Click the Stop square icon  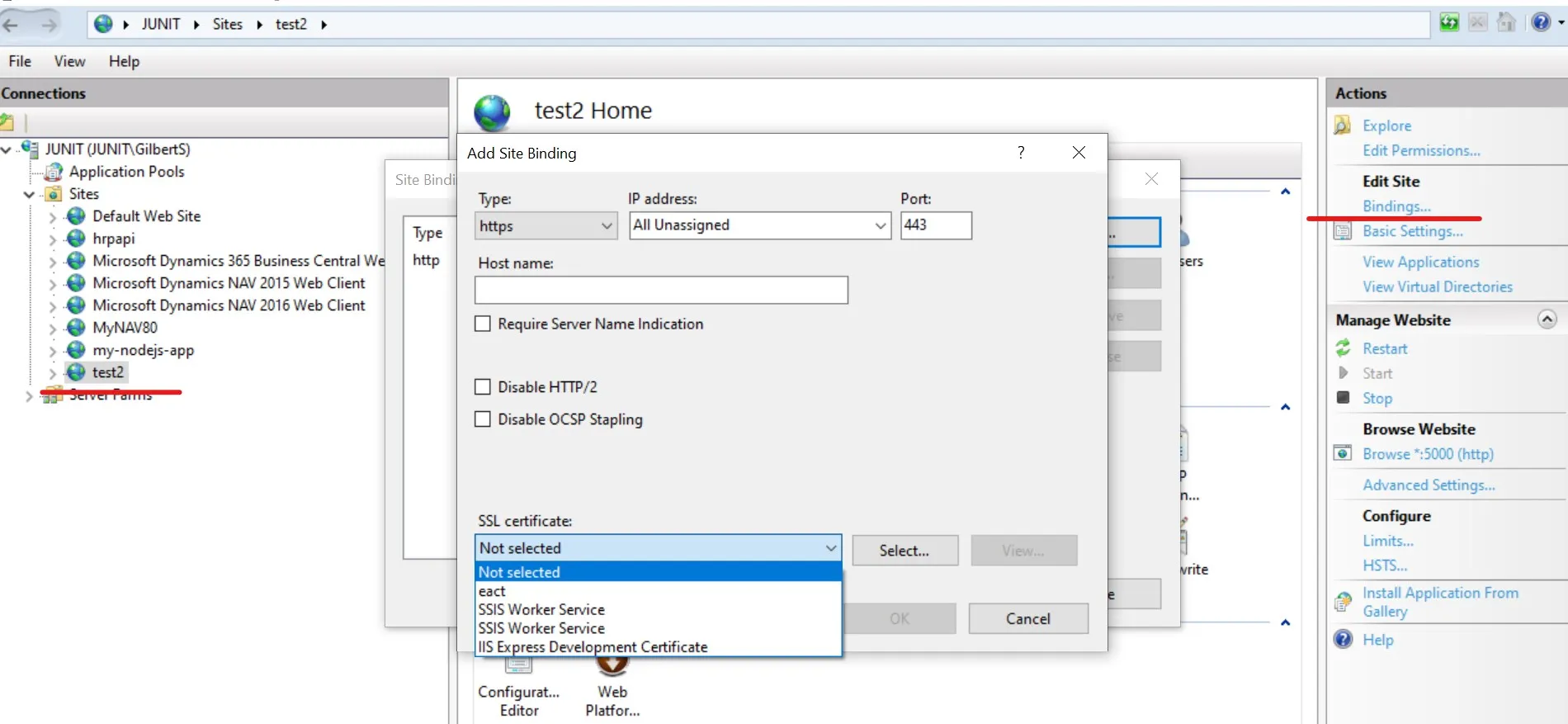[x=1344, y=398]
